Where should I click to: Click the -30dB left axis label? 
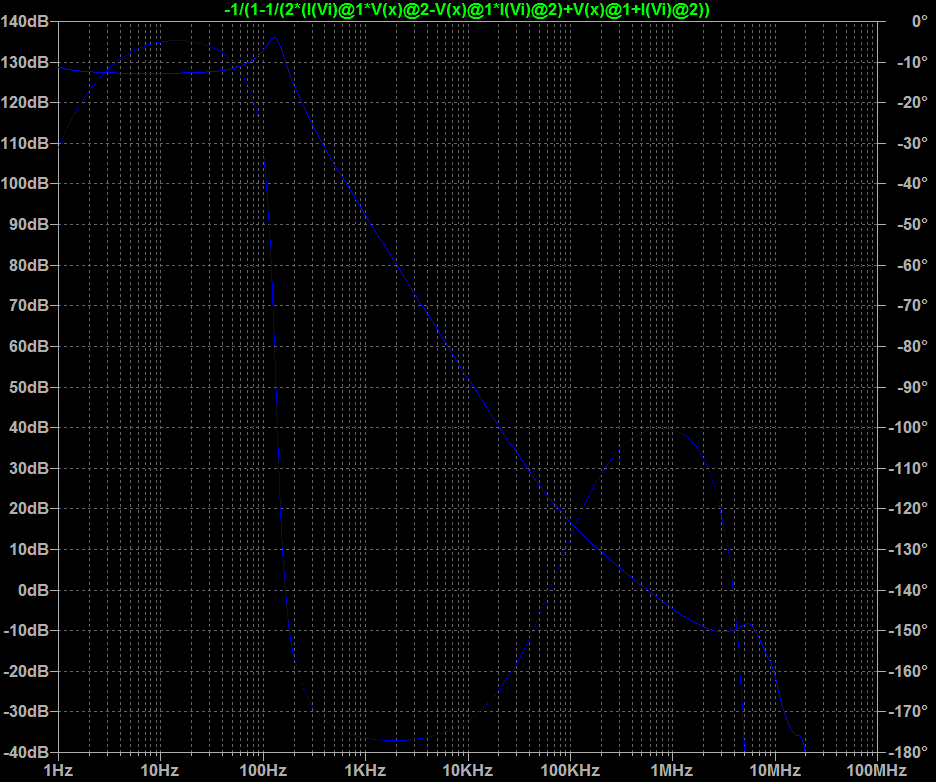pyautogui.click(x=26, y=712)
